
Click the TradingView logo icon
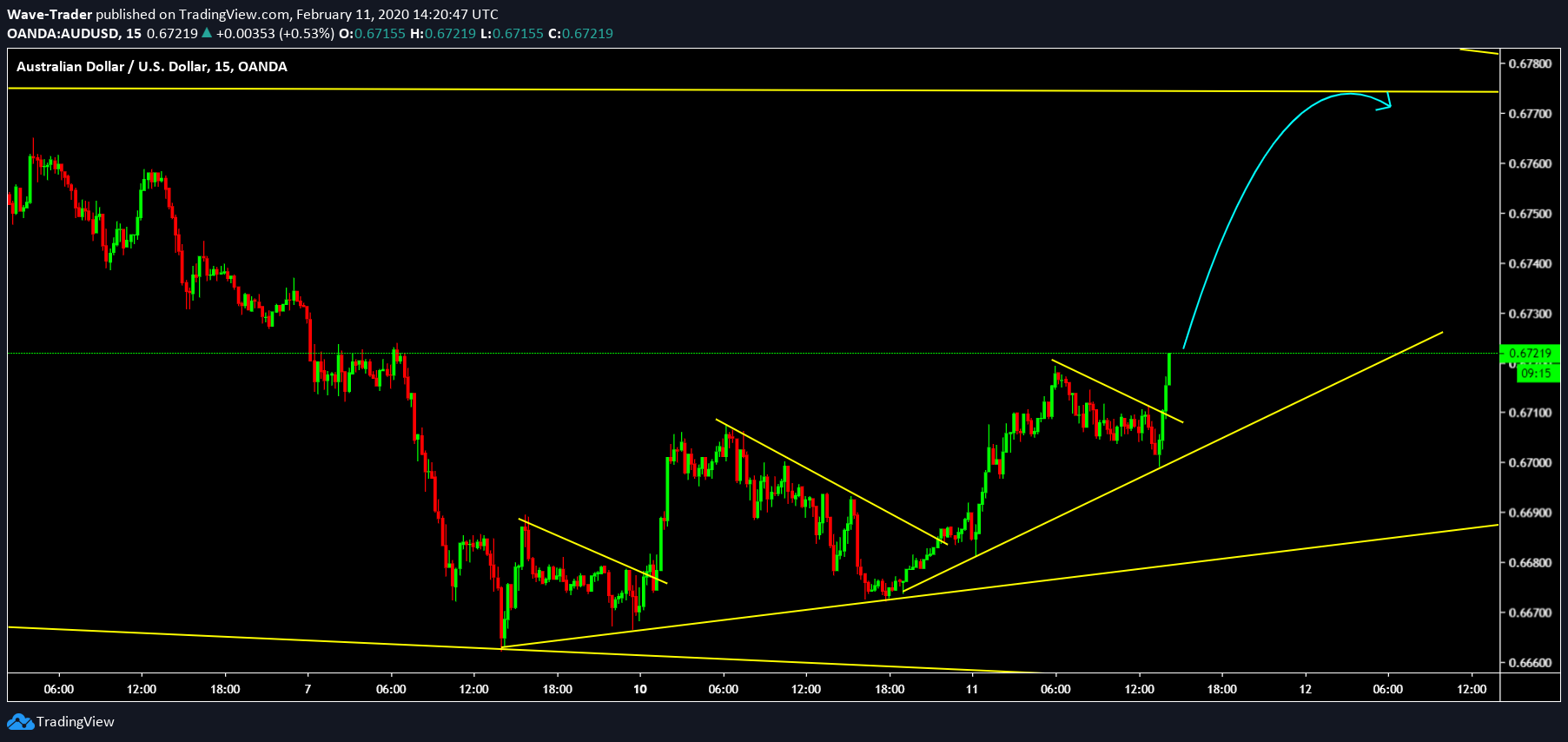tap(21, 722)
